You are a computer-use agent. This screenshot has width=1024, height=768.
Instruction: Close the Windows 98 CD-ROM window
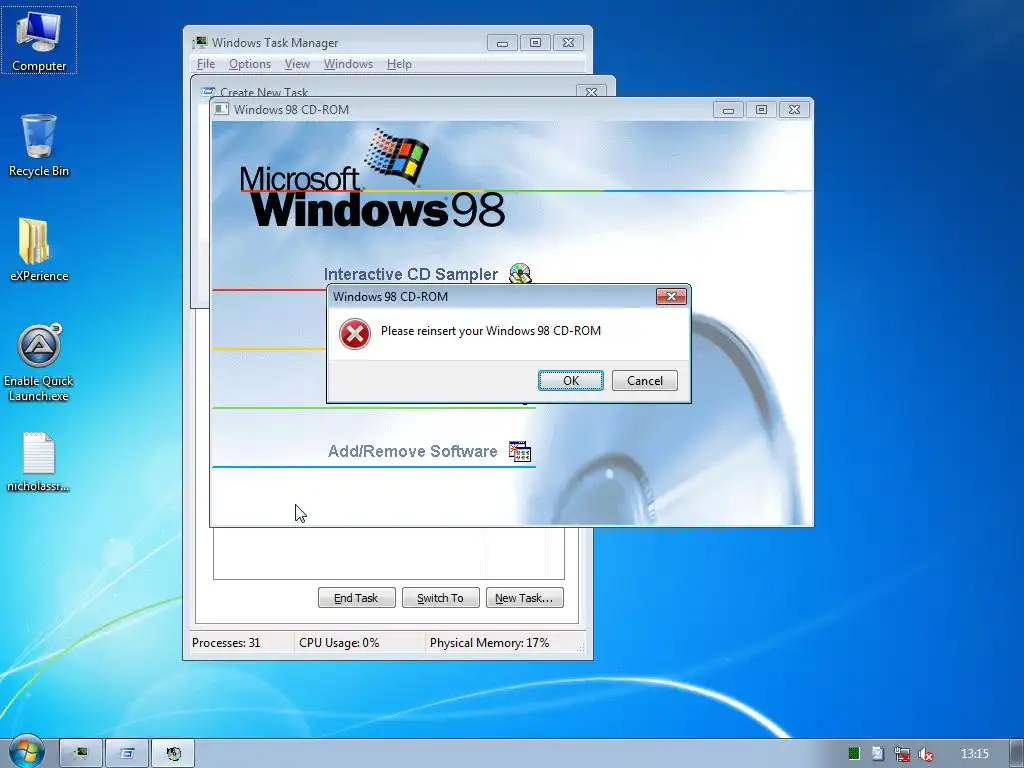[795, 110]
